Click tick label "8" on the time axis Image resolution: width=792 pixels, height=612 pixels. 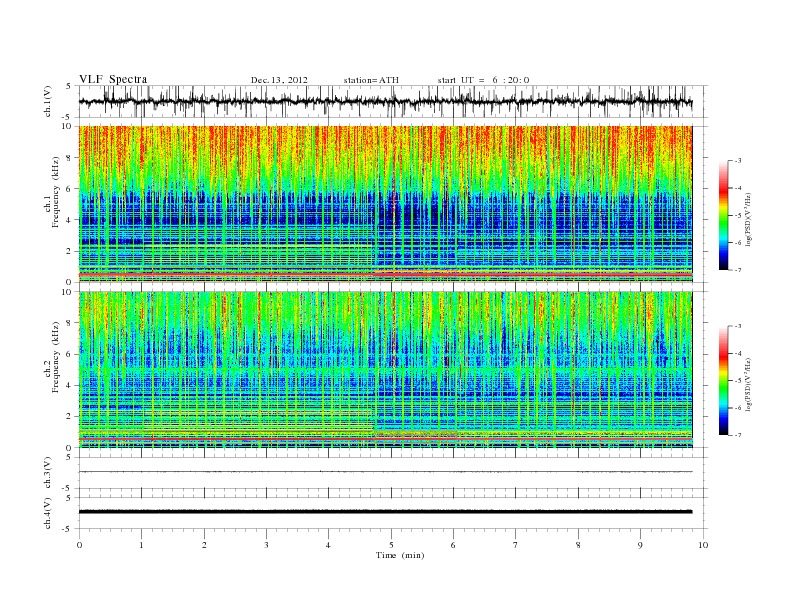(x=578, y=545)
